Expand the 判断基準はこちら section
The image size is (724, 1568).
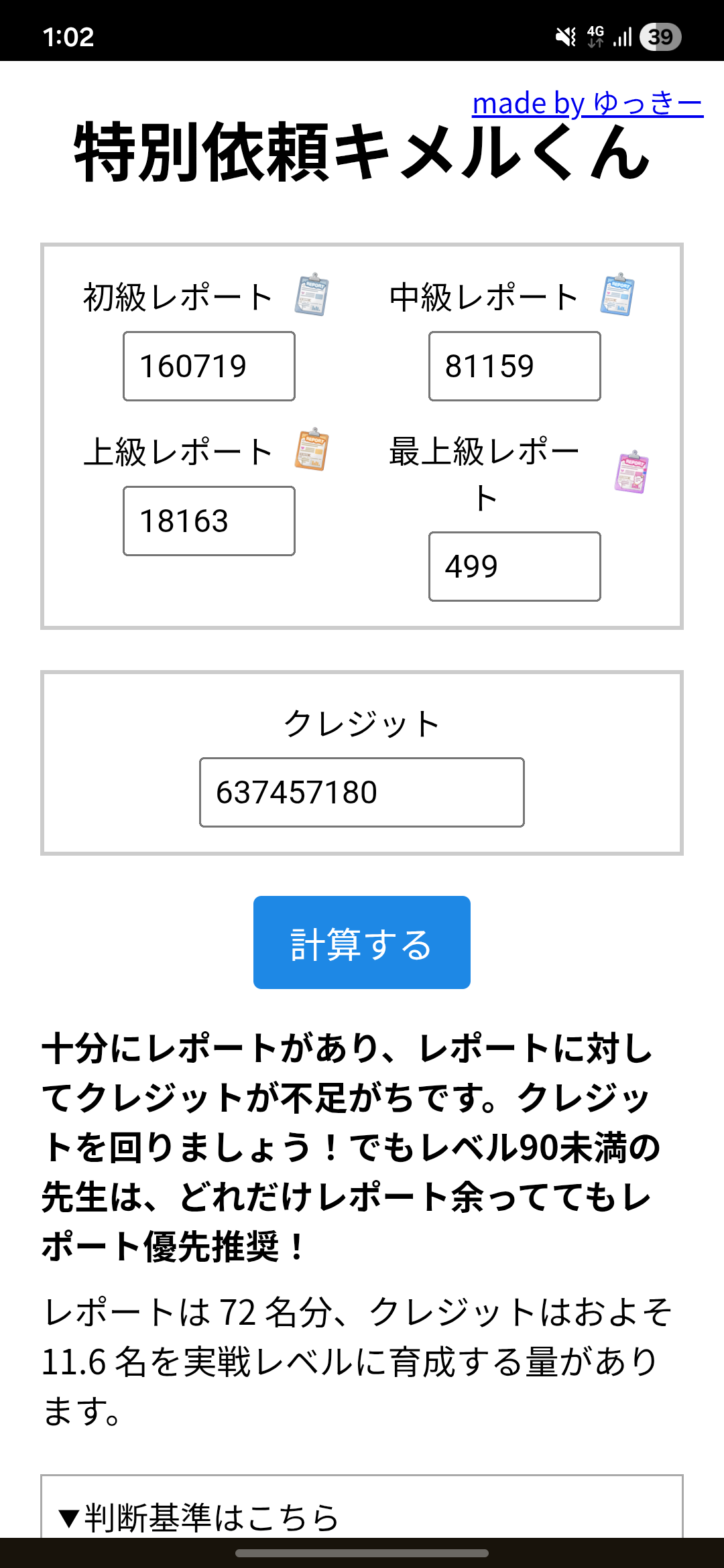[x=200, y=1517]
